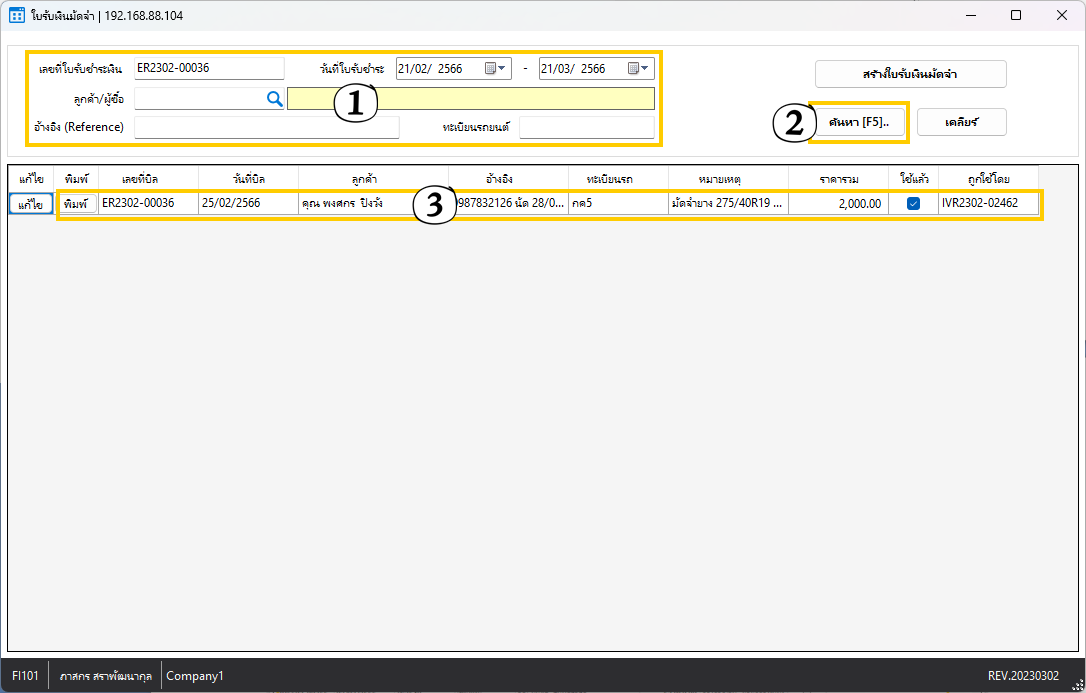Image resolution: width=1086 pixels, height=693 pixels.
Task: Click the เคลียร์ clear button
Action: pyautogui.click(x=961, y=122)
